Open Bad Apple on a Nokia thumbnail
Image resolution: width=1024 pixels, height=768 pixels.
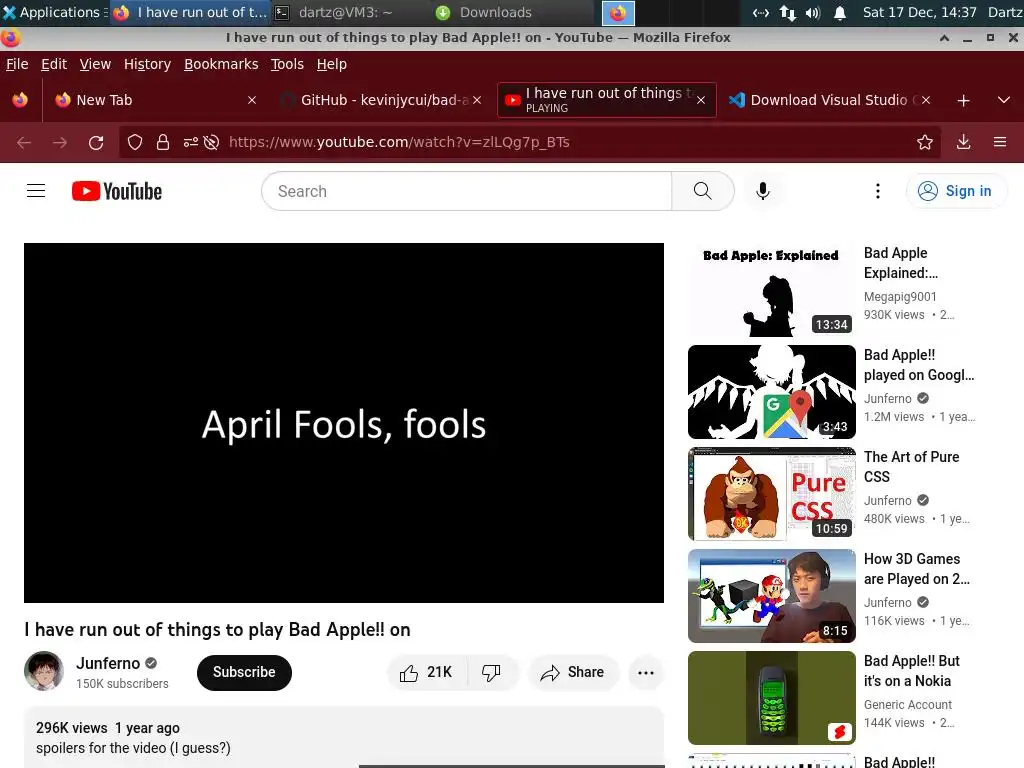[771, 697]
